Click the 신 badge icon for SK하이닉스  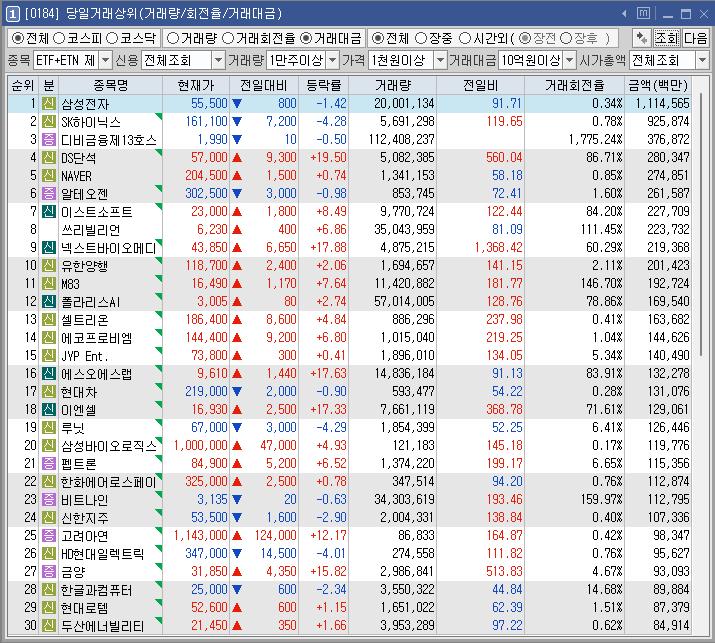49,122
